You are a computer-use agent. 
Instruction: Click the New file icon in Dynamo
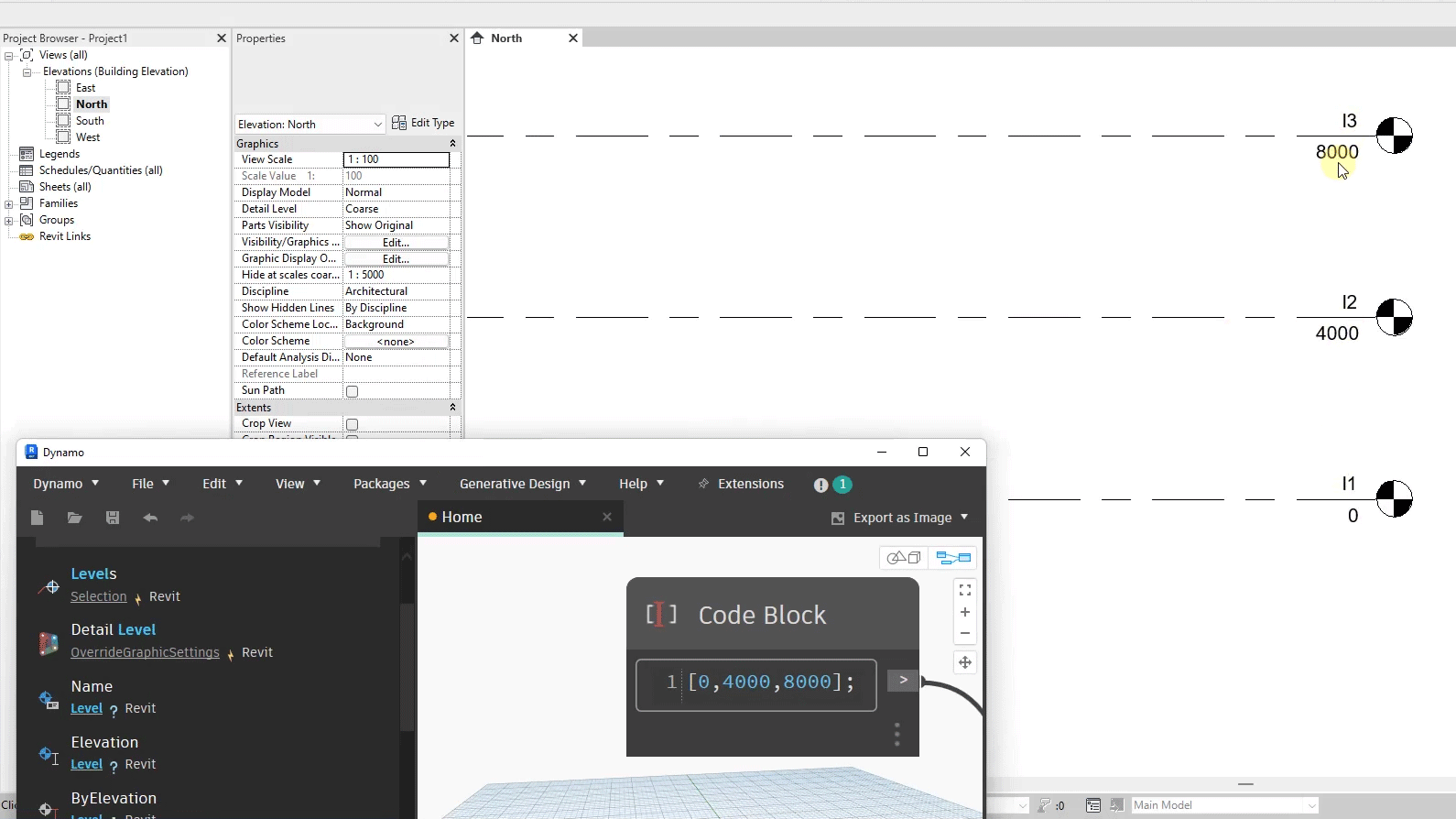pyautogui.click(x=38, y=518)
